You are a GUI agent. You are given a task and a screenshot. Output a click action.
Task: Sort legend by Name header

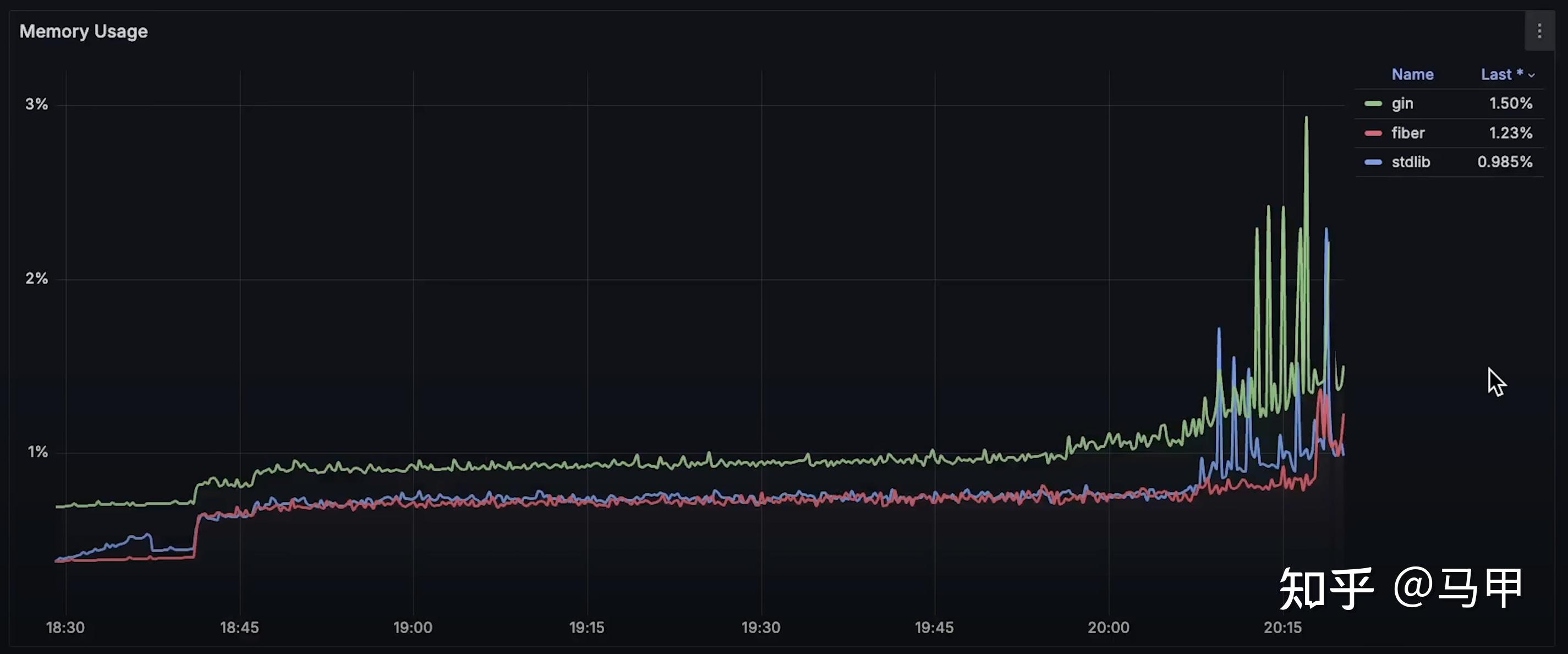pos(1412,74)
